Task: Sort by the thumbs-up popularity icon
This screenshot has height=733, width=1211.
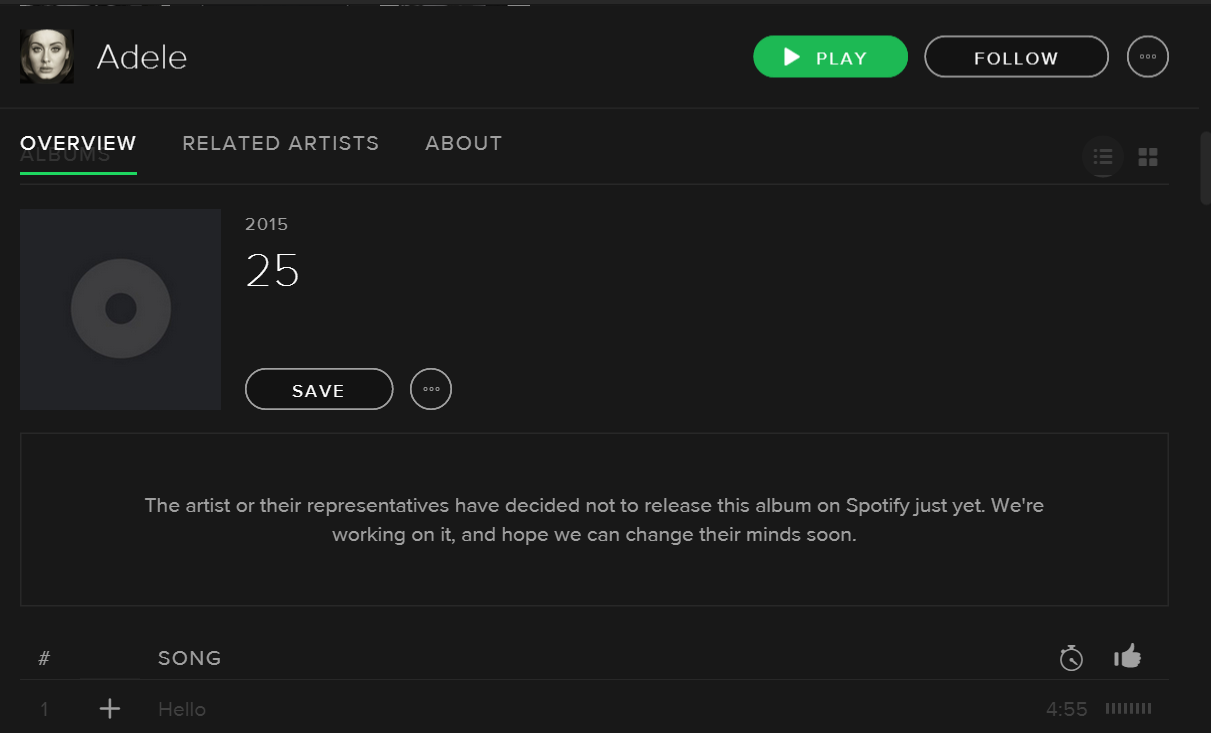Action: [1127, 657]
